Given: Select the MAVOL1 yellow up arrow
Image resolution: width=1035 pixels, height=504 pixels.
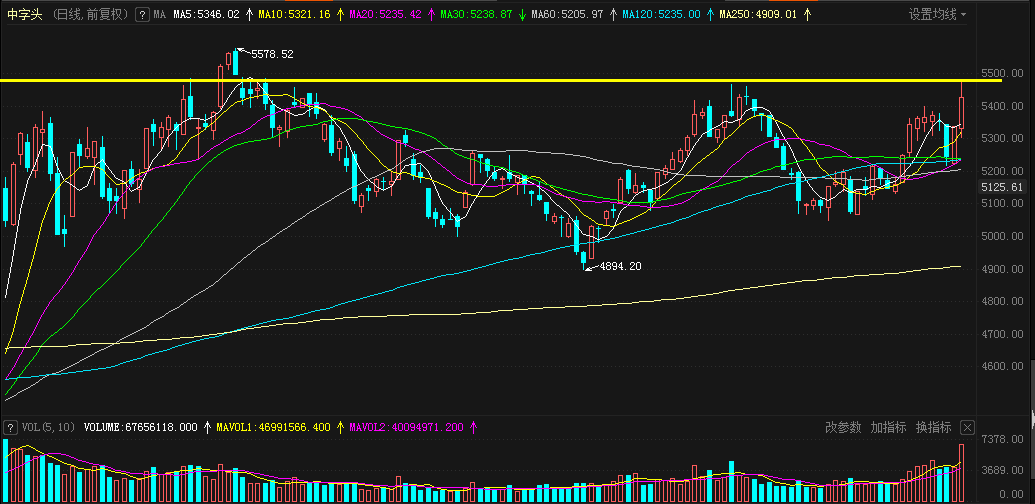Looking at the screenshot, I should click(341, 427).
